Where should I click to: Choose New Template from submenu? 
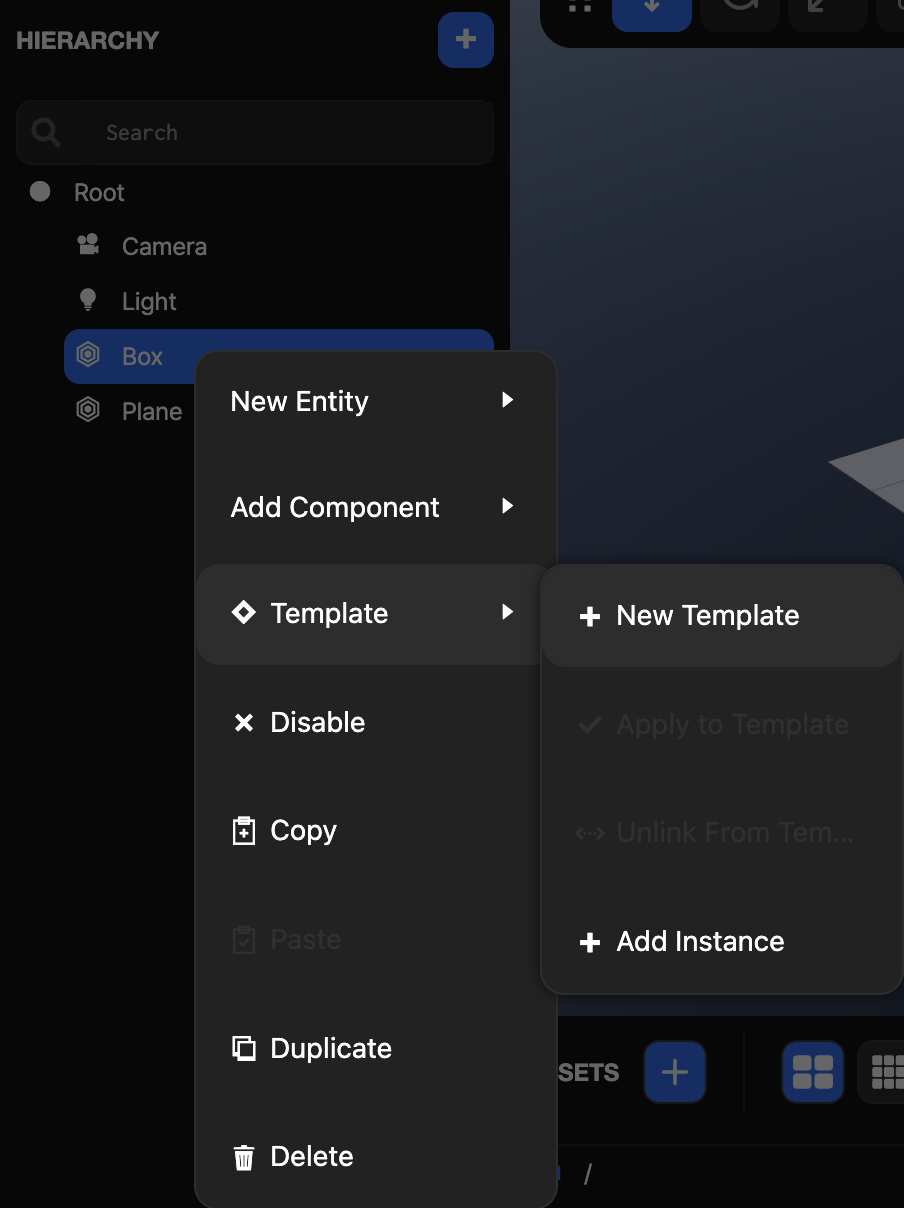tap(707, 616)
